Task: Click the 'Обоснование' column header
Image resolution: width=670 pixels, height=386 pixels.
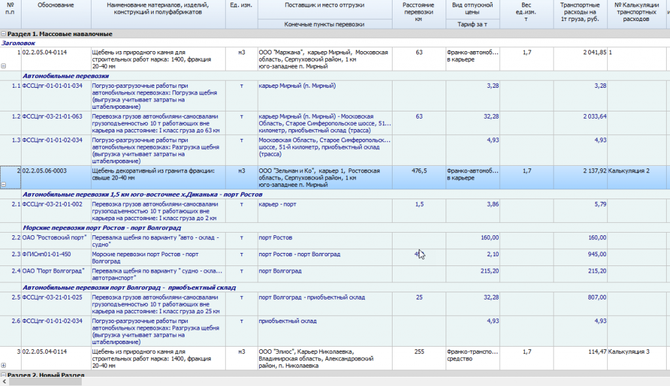Action: (x=56, y=14)
